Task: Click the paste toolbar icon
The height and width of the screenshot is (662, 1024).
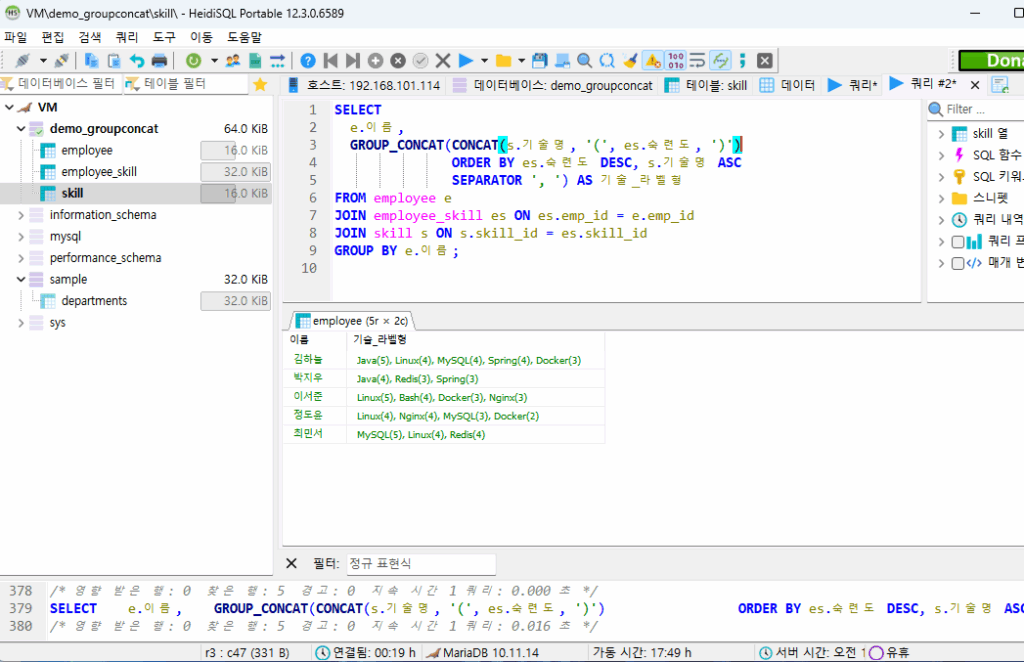Action: [114, 61]
